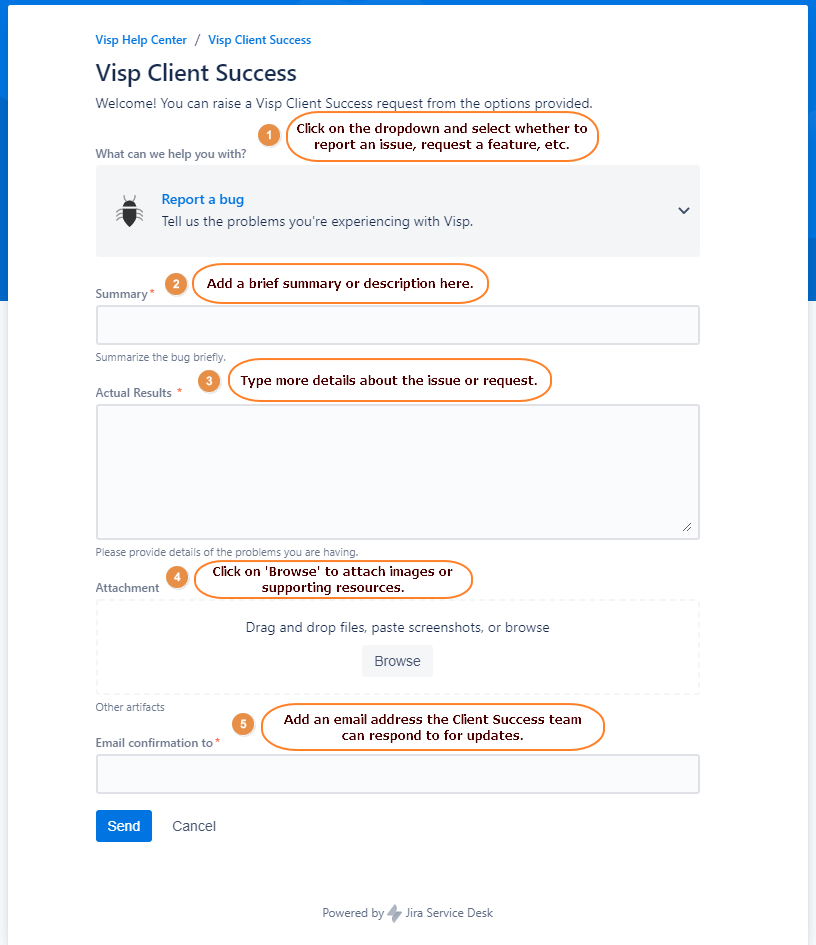Click the 'Actual Results' field label
Image resolution: width=816 pixels, height=945 pixels.
tap(134, 392)
